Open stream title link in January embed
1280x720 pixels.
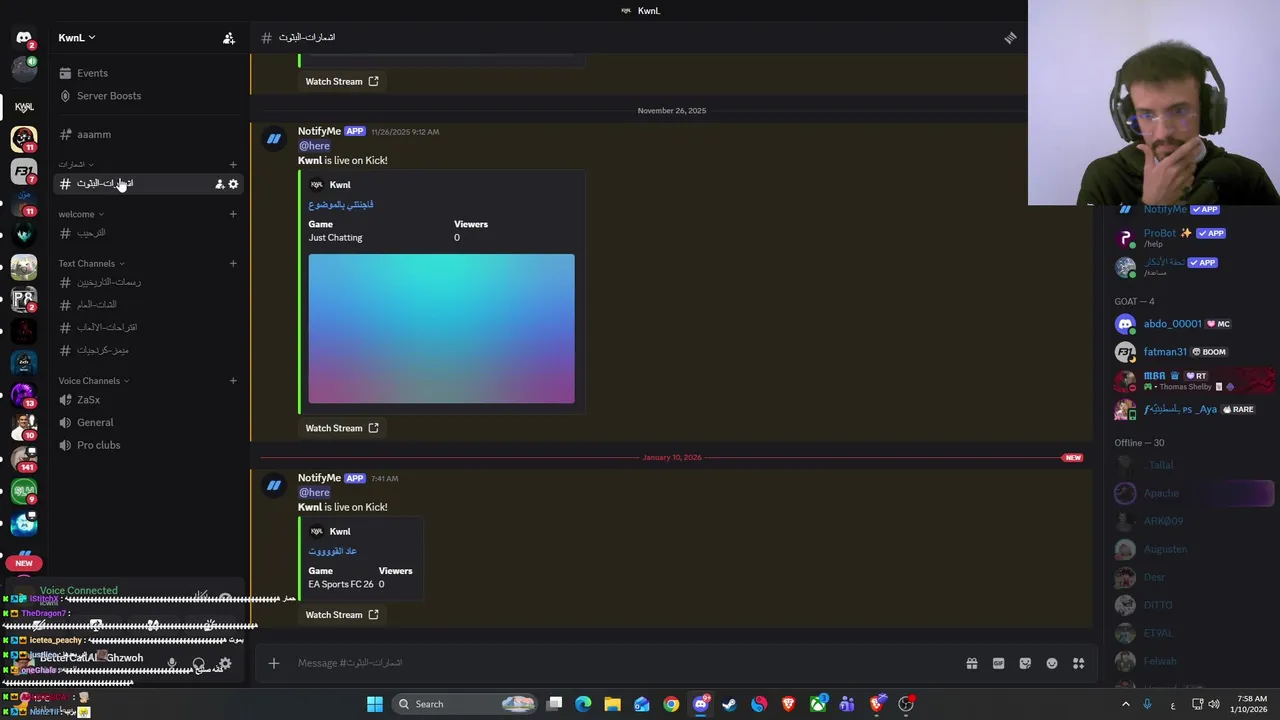[332, 551]
